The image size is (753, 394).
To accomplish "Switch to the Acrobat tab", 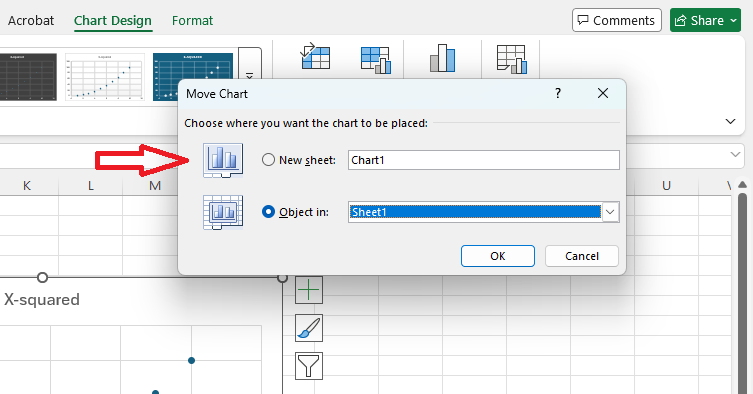I will pyautogui.click(x=31, y=21).
